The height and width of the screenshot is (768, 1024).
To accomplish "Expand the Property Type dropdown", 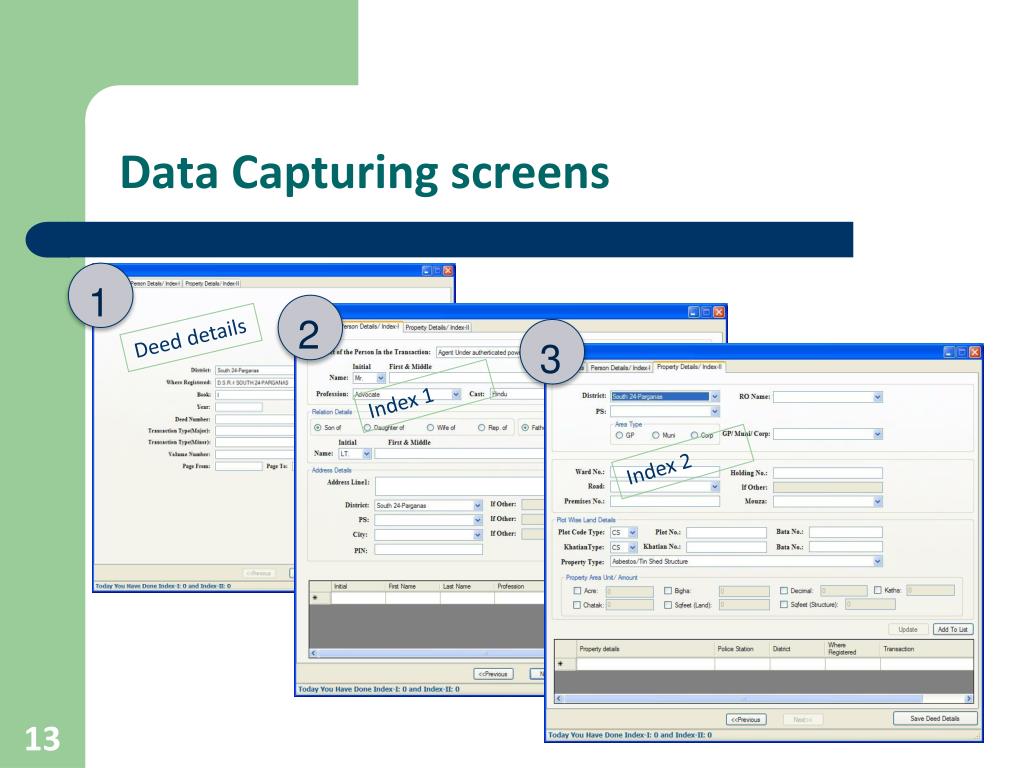I will (878, 562).
